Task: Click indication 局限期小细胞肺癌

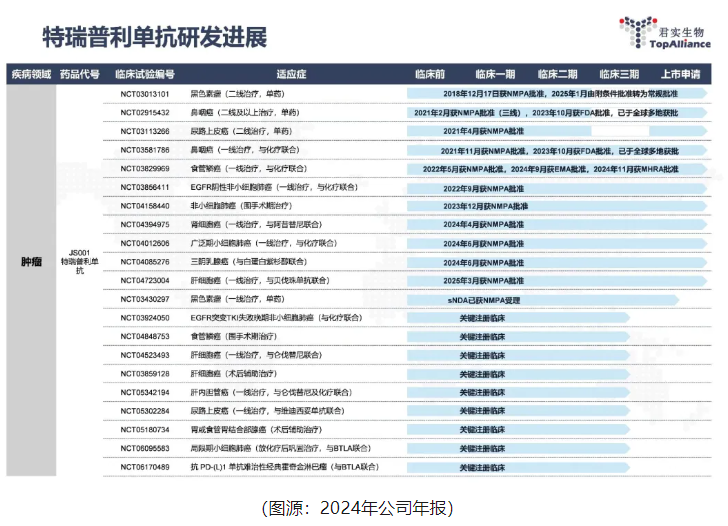Action: pyautogui.click(x=281, y=448)
